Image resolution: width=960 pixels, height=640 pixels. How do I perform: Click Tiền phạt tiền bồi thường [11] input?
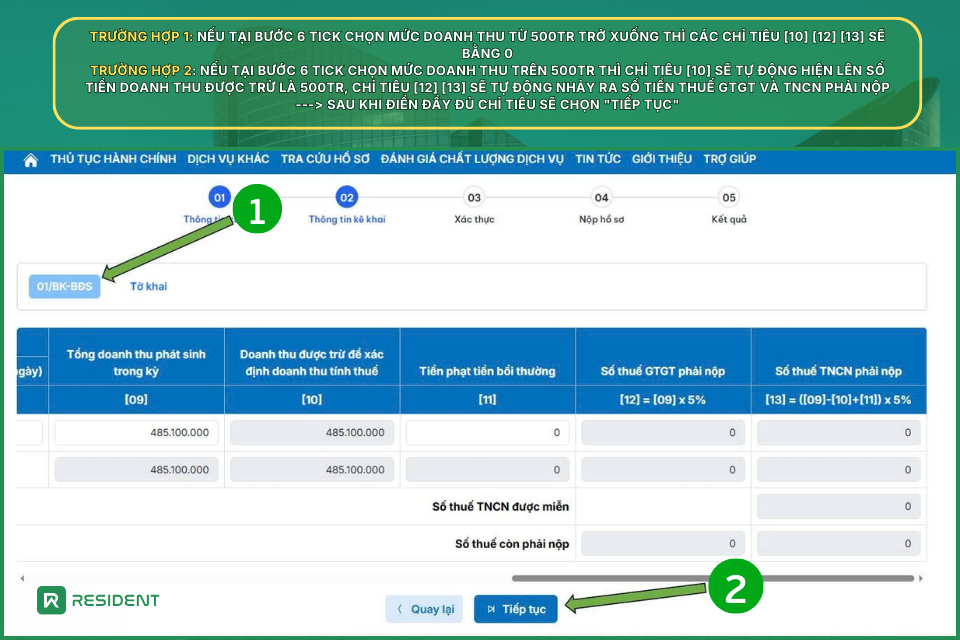pos(487,433)
